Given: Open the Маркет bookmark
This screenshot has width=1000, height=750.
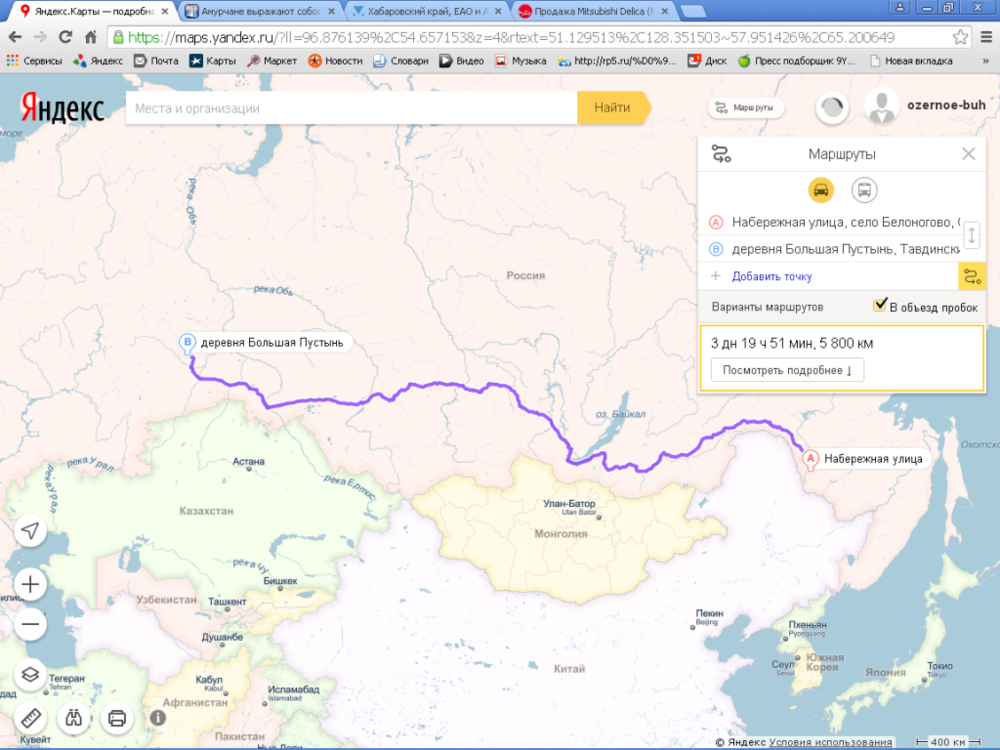Looking at the screenshot, I should pyautogui.click(x=272, y=61).
